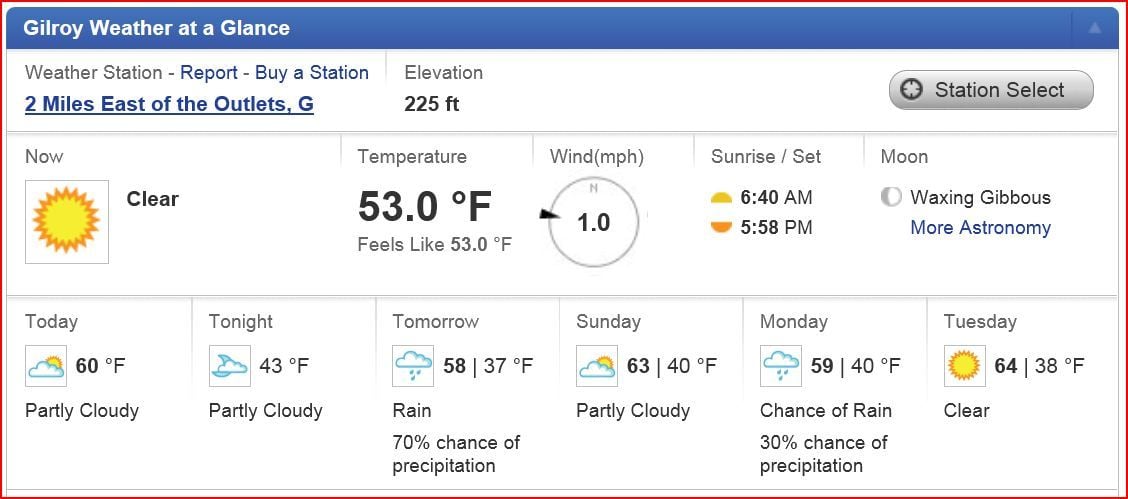Open the weather station Report link
Screen dimensions: 1128x499
point(209,72)
